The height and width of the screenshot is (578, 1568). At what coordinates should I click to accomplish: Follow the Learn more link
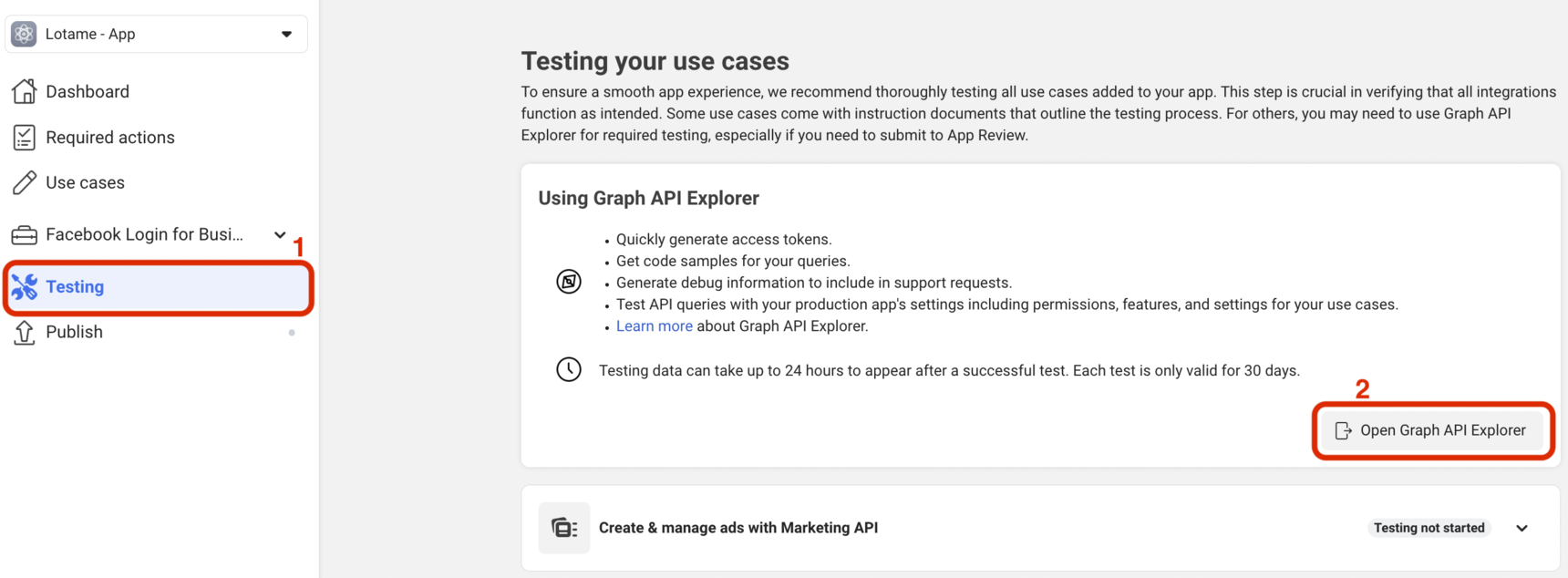point(654,326)
